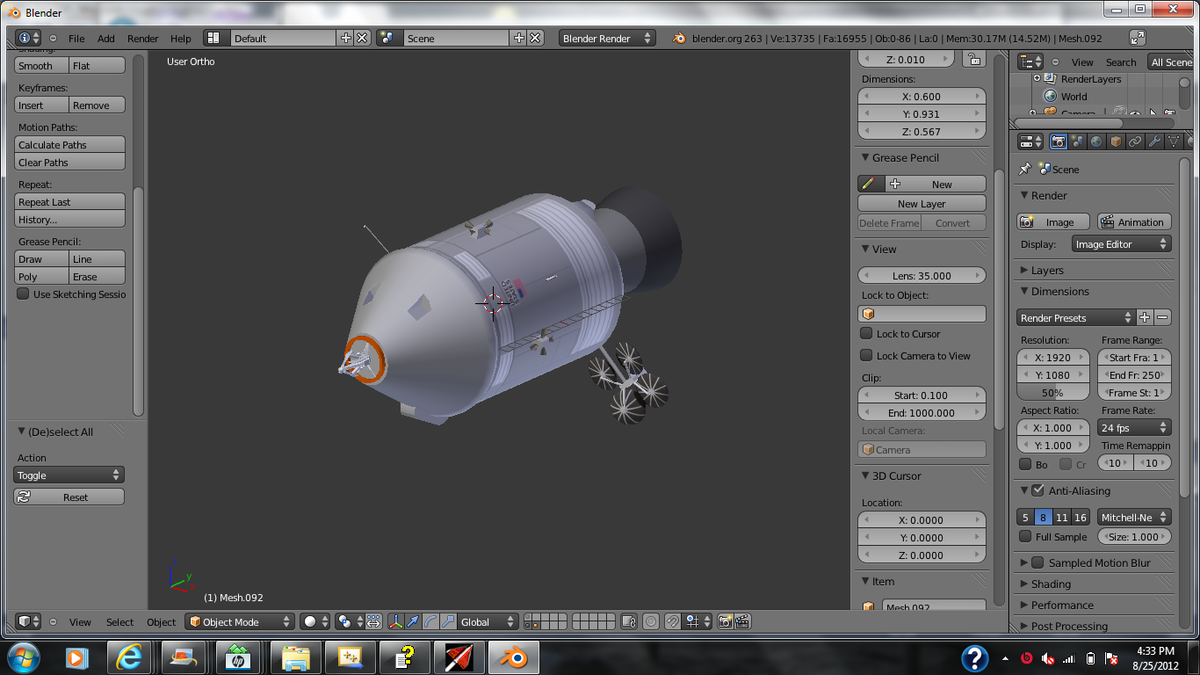Open the Blender Render engine dropdown
Viewport: 1200px width, 675px height.
606,38
